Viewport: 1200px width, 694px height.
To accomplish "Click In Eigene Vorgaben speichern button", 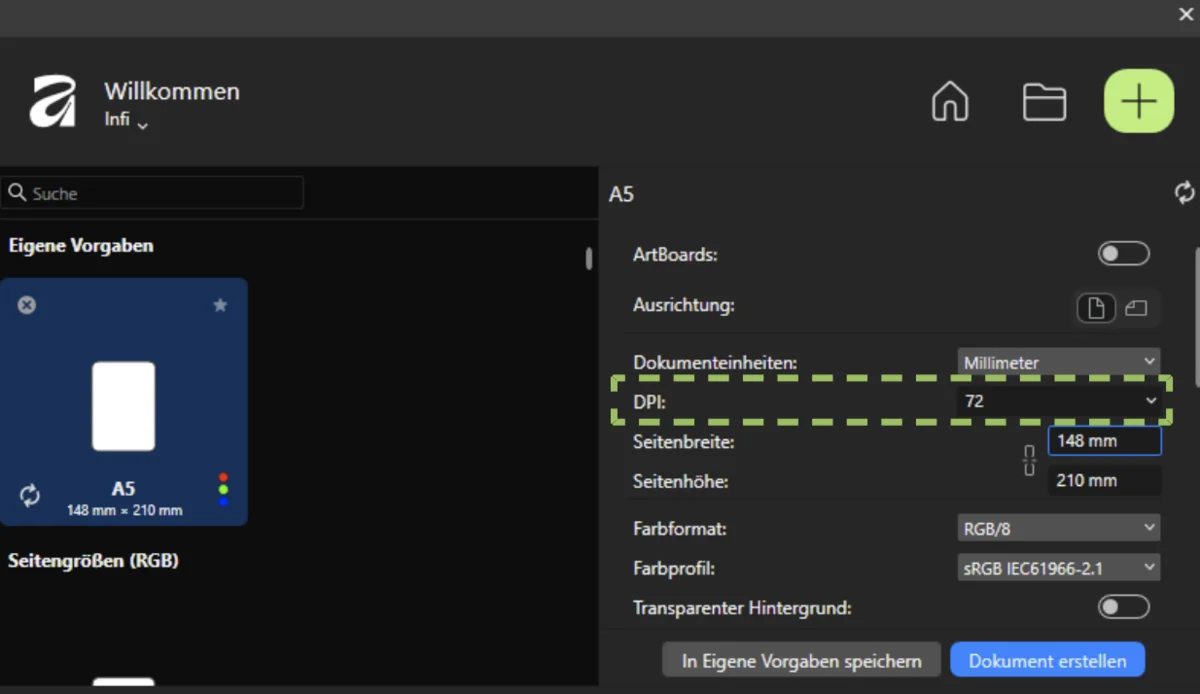I will pyautogui.click(x=801, y=661).
